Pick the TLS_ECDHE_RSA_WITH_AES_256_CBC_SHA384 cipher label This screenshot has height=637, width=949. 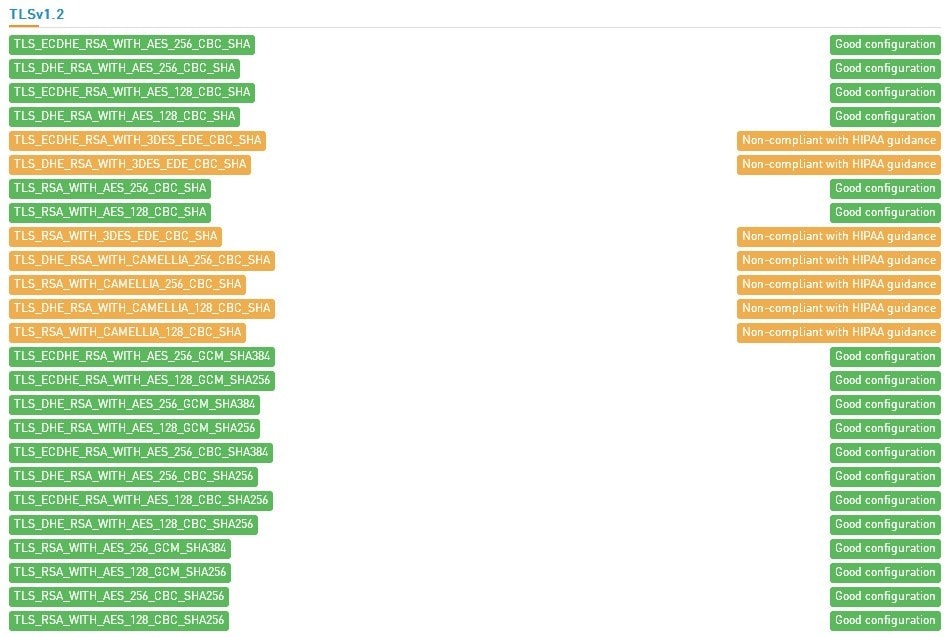[141, 452]
